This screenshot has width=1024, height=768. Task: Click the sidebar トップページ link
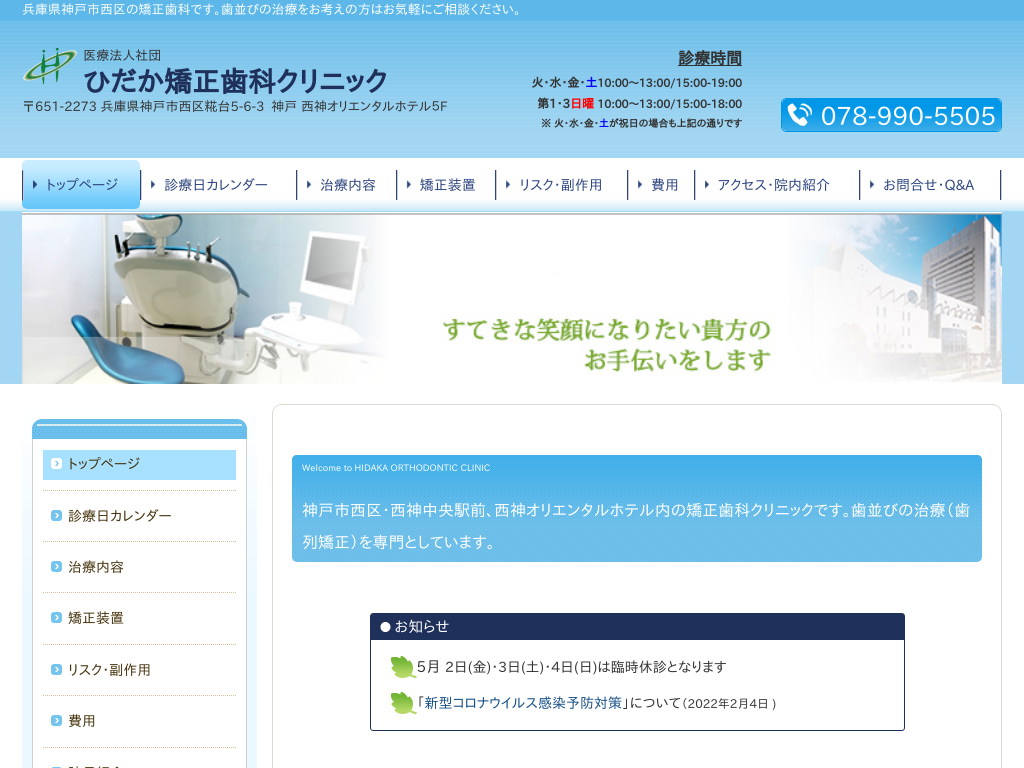click(x=139, y=464)
